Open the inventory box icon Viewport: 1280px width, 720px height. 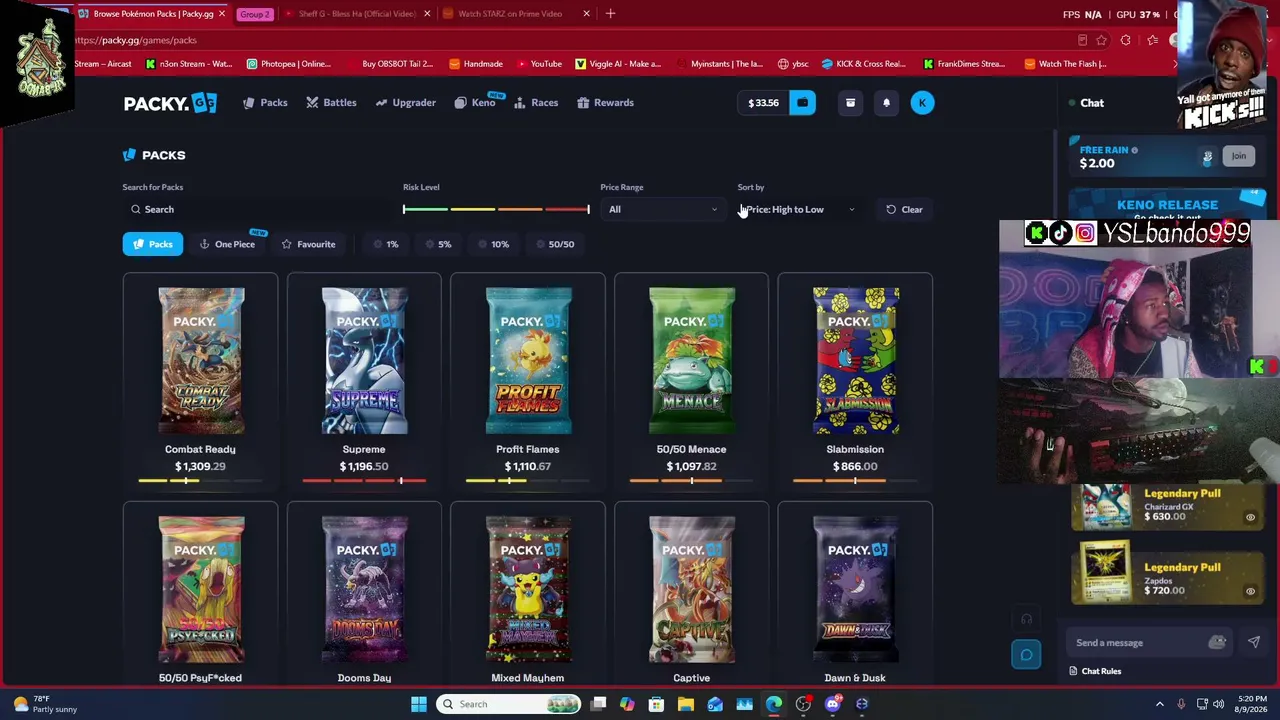850,102
